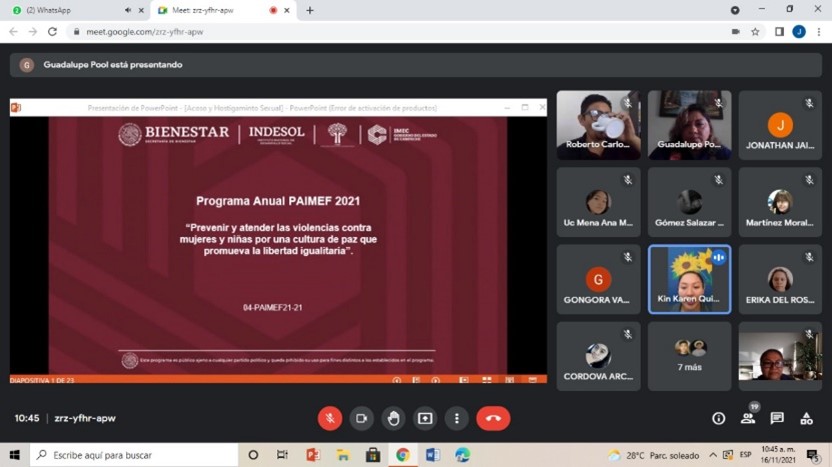Open Cortana circle icon on taskbar
Screen dimensions: 832x467
[x=253, y=455]
